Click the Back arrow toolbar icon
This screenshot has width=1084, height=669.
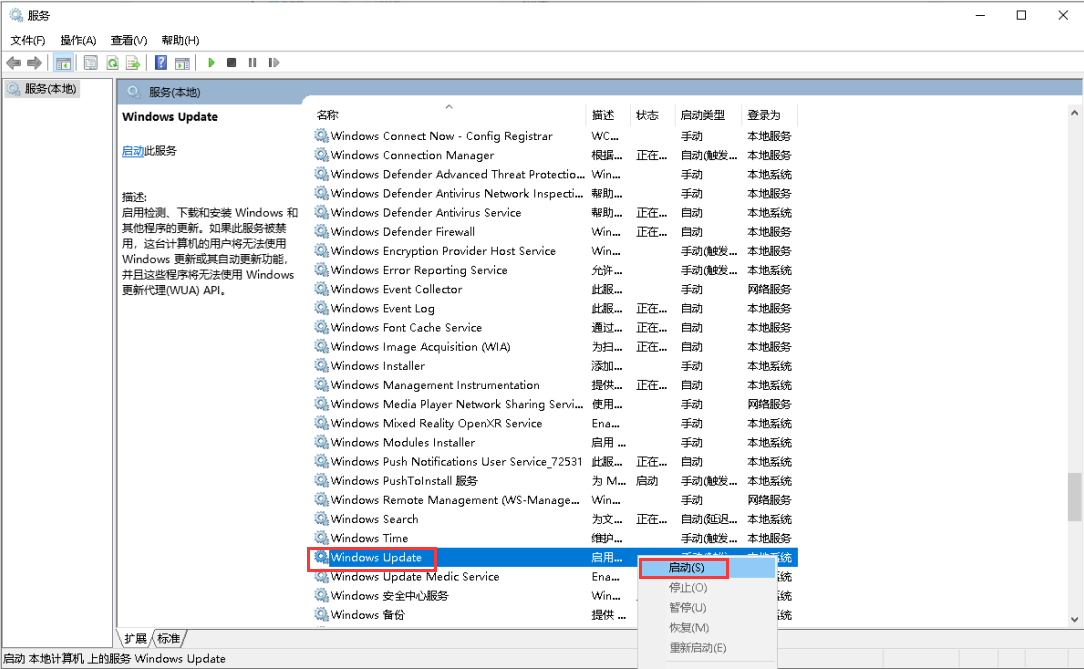(x=13, y=63)
